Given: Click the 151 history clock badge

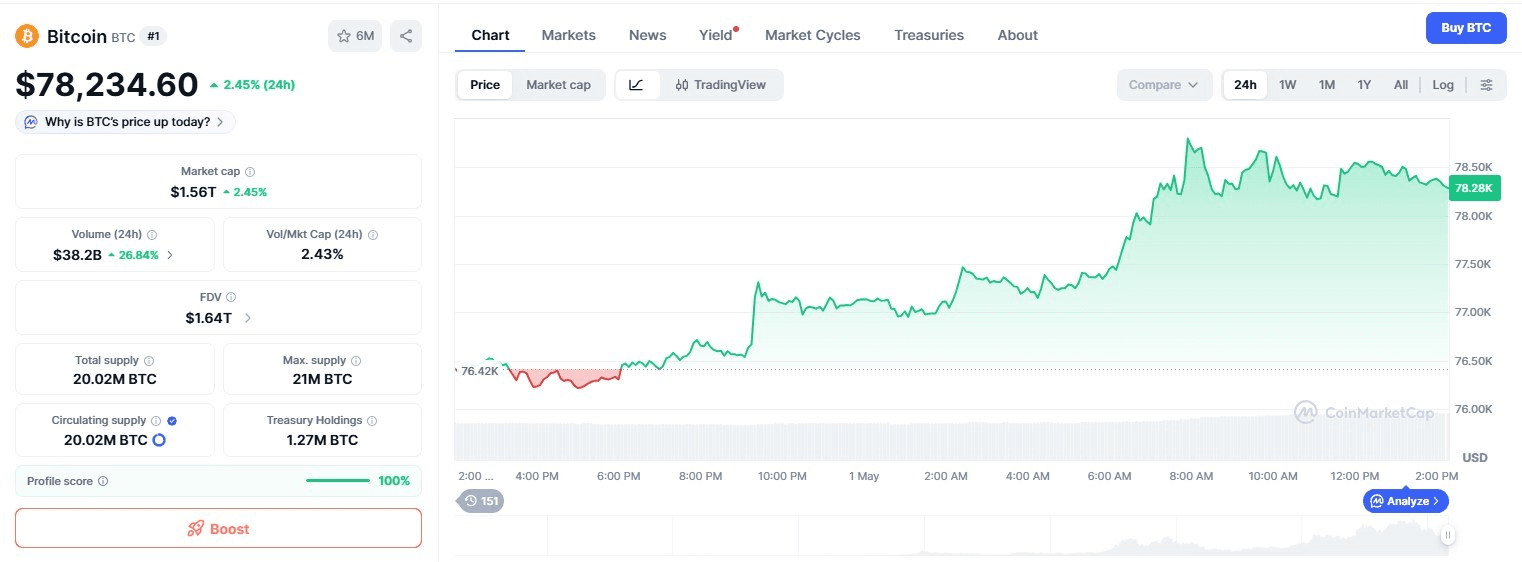Looking at the screenshot, I should (481, 501).
